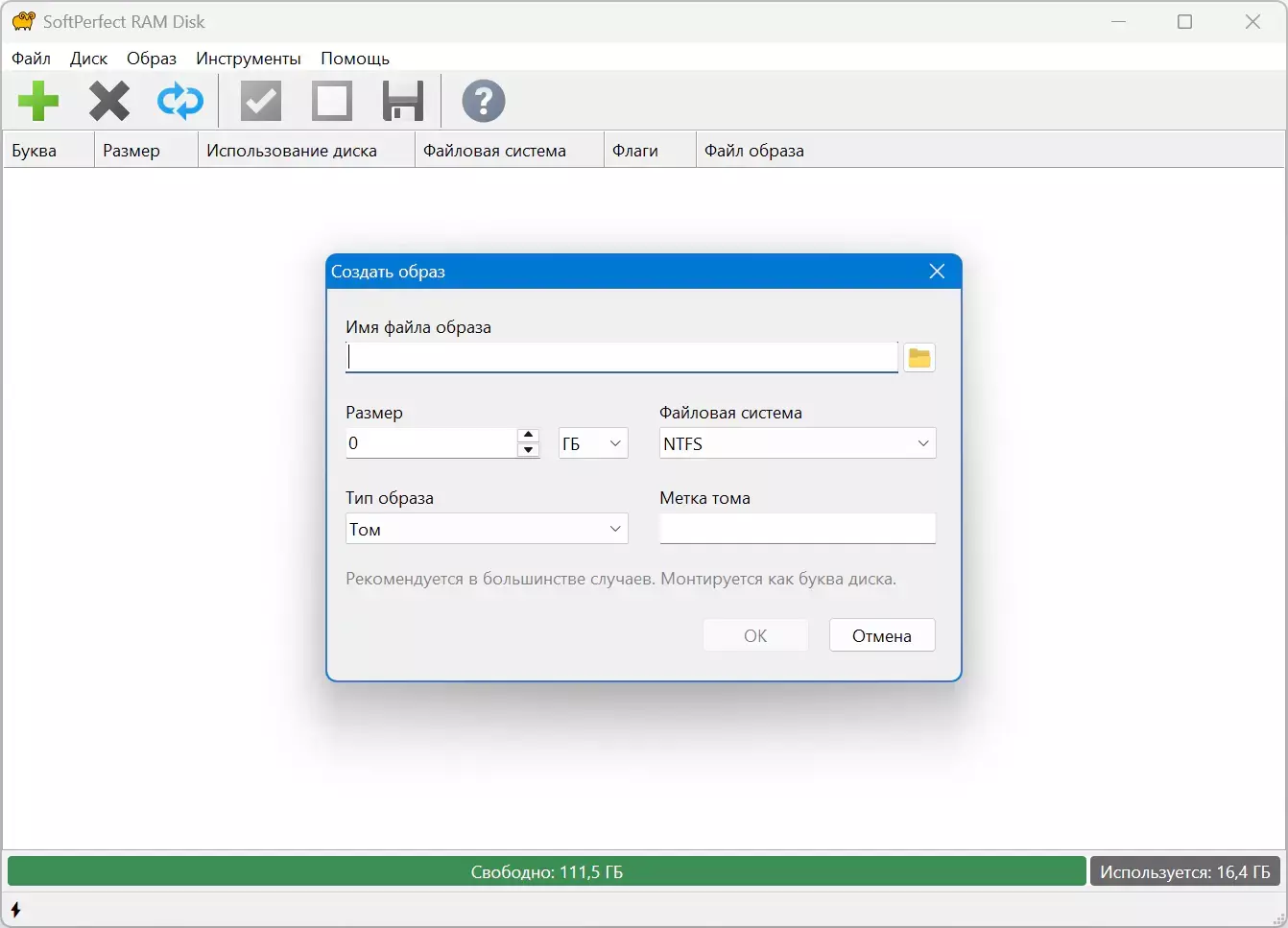Click the lightning bolt status bar icon
The width and height of the screenshot is (1288, 928).
pyautogui.click(x=15, y=909)
